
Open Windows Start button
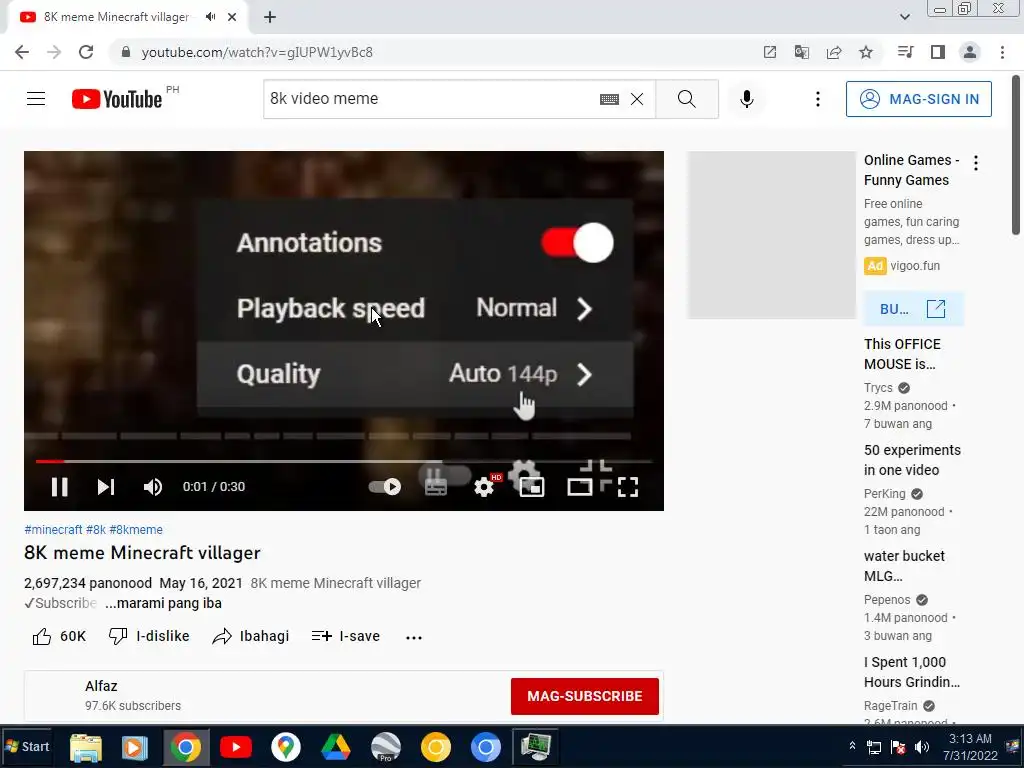tap(27, 746)
